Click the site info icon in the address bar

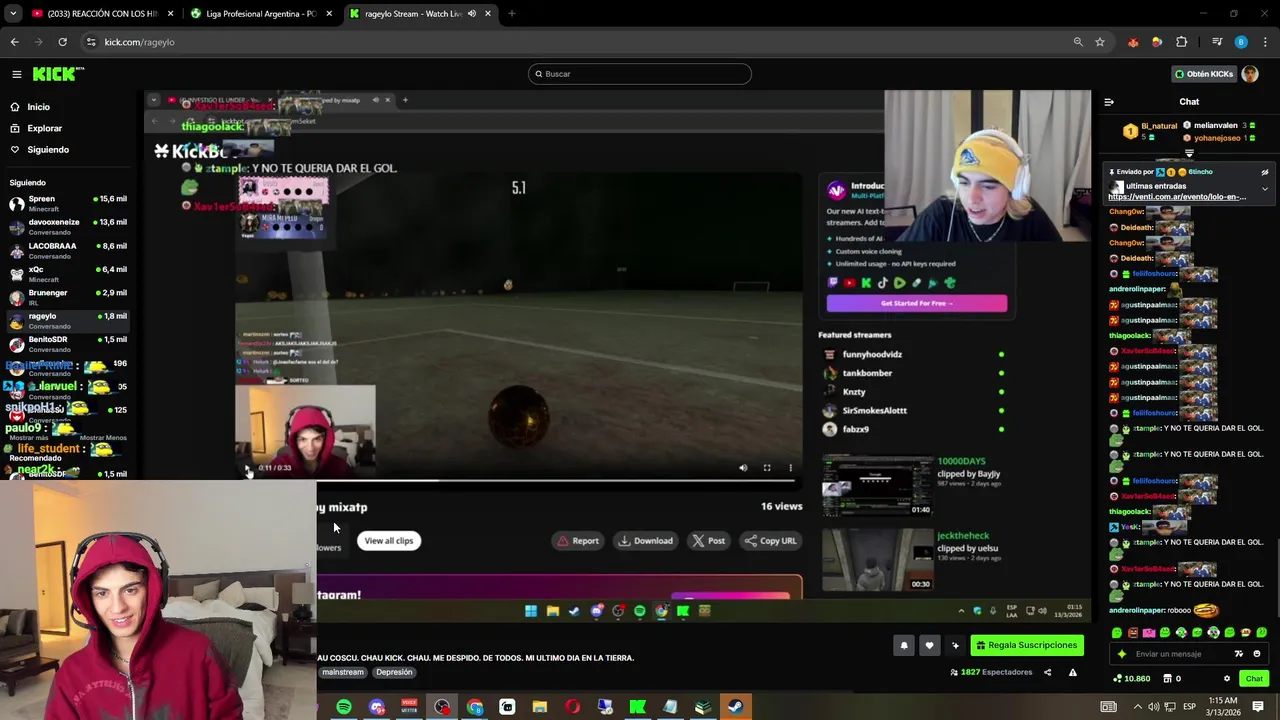coord(91,42)
